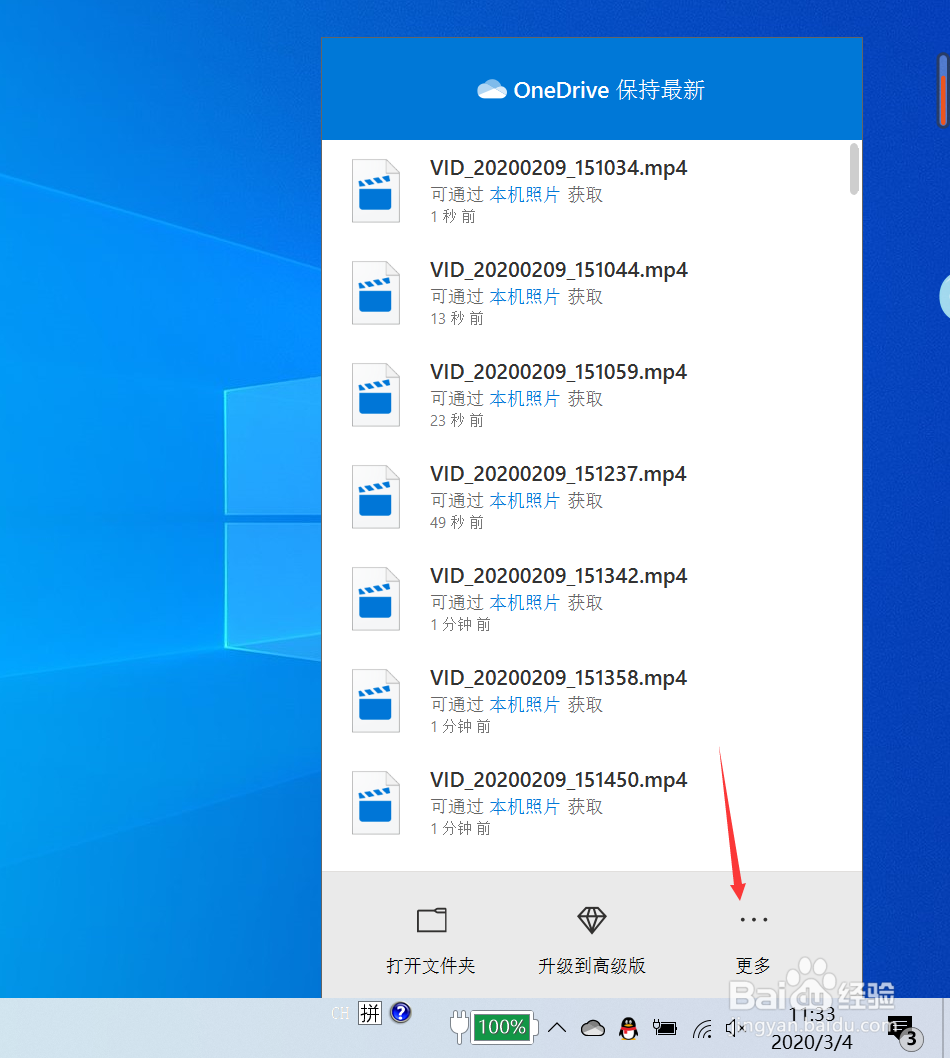Screen dimensions: 950x1058
Task: Click the muted speaker volume icon
Action: coord(735,1028)
